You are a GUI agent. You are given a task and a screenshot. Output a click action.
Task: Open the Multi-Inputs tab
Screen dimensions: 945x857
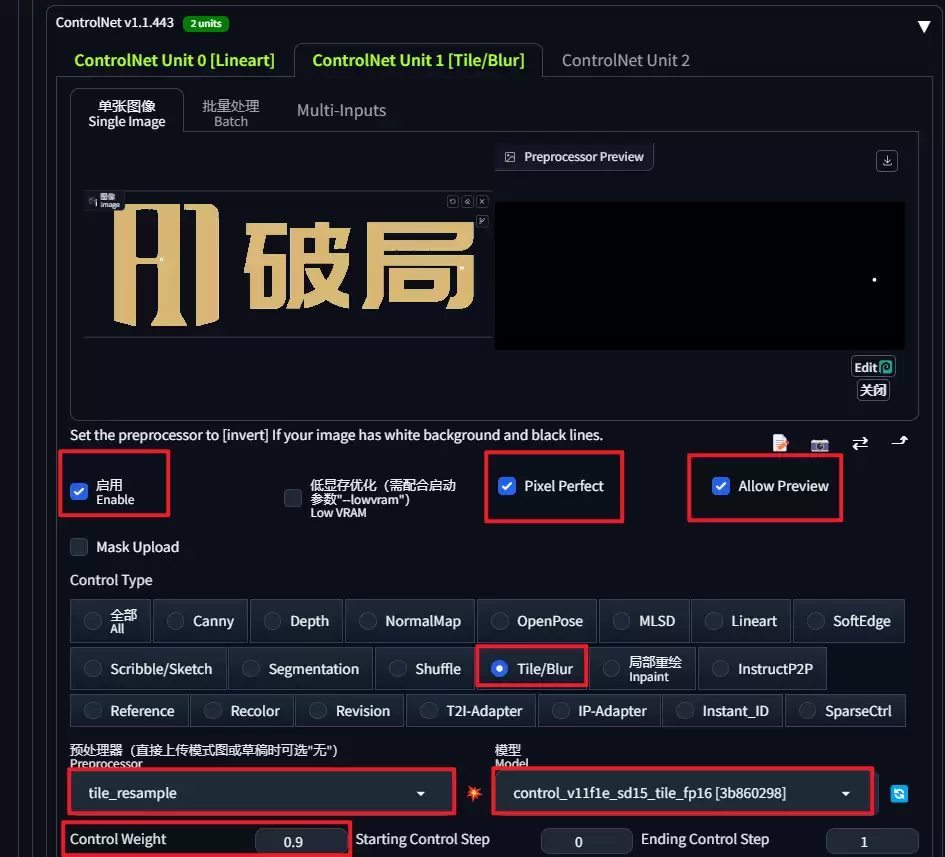coord(341,110)
